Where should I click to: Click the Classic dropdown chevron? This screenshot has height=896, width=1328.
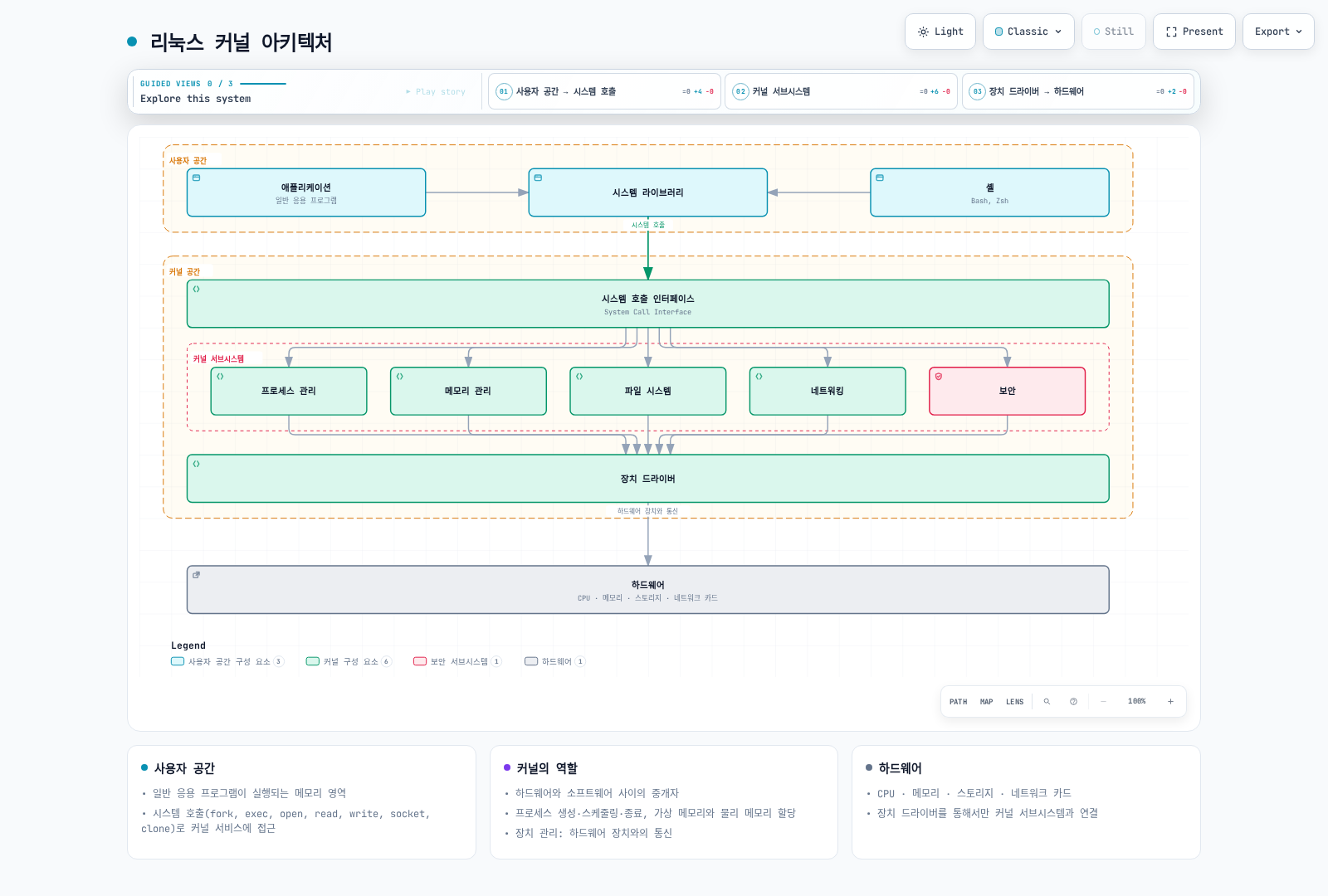[x=1058, y=32]
